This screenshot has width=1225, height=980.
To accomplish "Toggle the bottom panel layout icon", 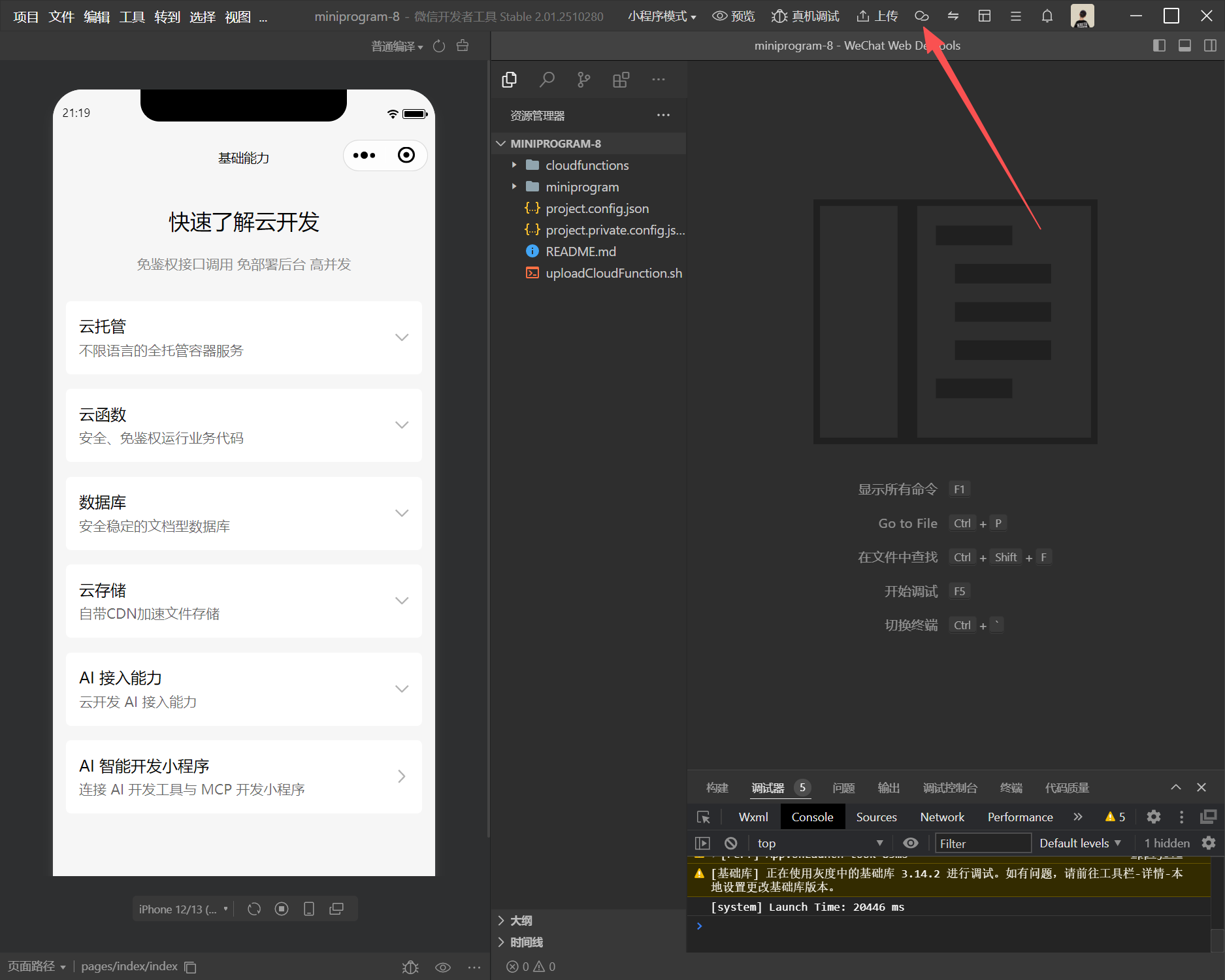I will (x=1184, y=46).
